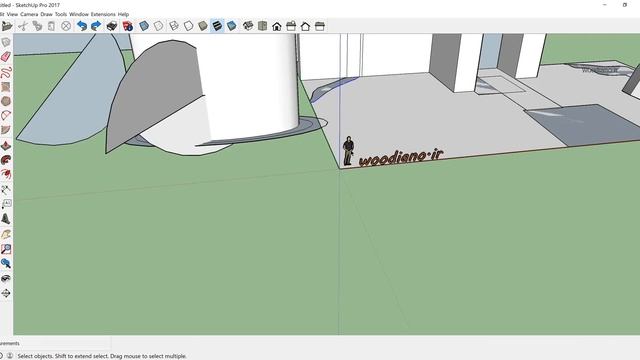Viewport: 640px width, 360px height.
Task: Select the 3D Text tool
Action: coord(6,218)
